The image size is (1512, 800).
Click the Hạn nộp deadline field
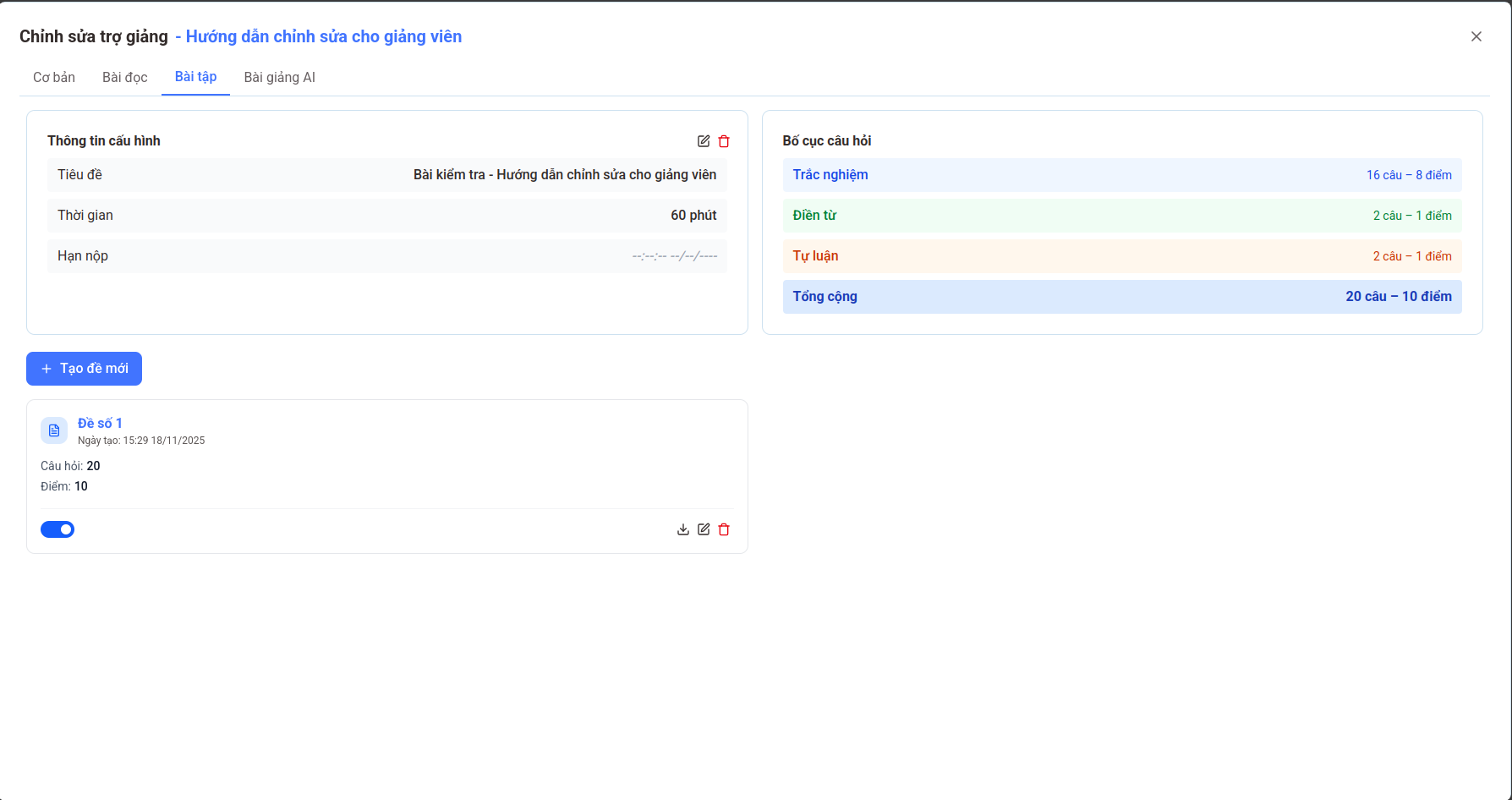coord(674,256)
